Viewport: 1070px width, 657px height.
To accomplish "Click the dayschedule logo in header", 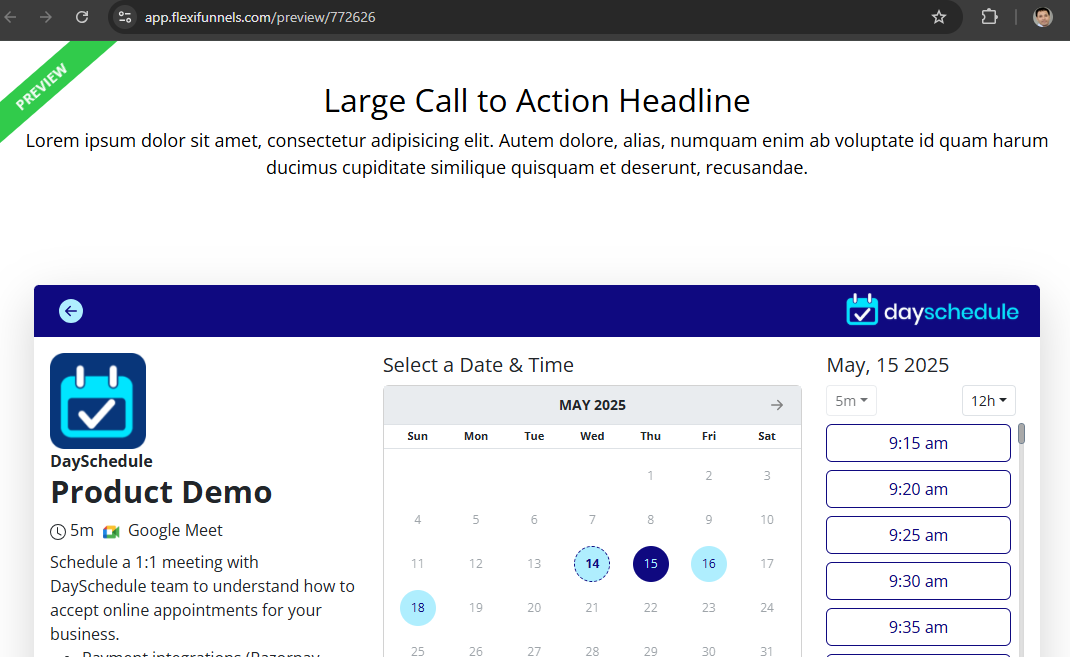I will tap(932, 310).
